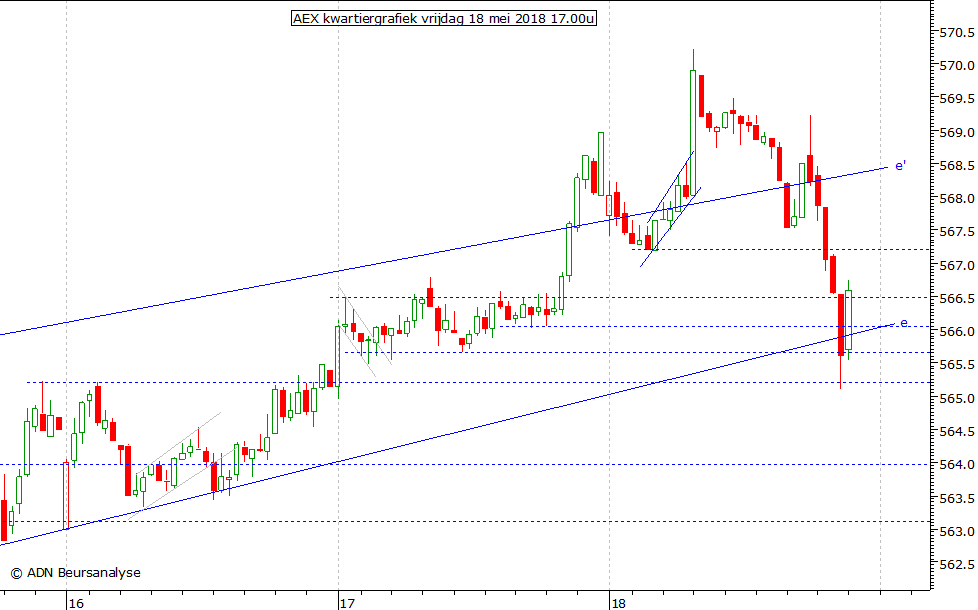
Task: Click the 569.0 price axis label
Action: coord(957,132)
